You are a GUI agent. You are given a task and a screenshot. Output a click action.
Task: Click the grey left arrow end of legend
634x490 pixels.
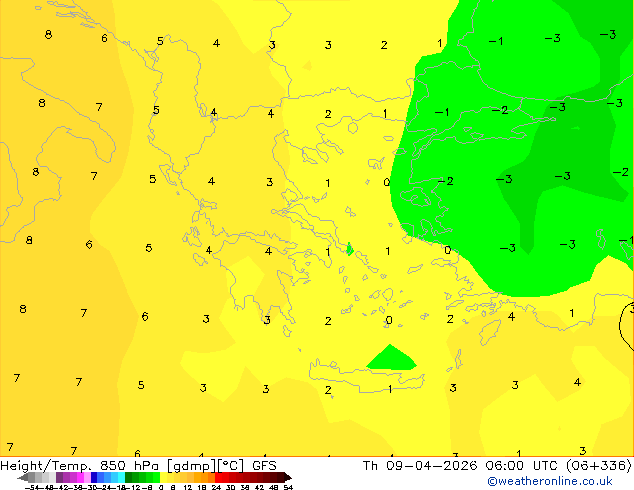(x=23, y=477)
